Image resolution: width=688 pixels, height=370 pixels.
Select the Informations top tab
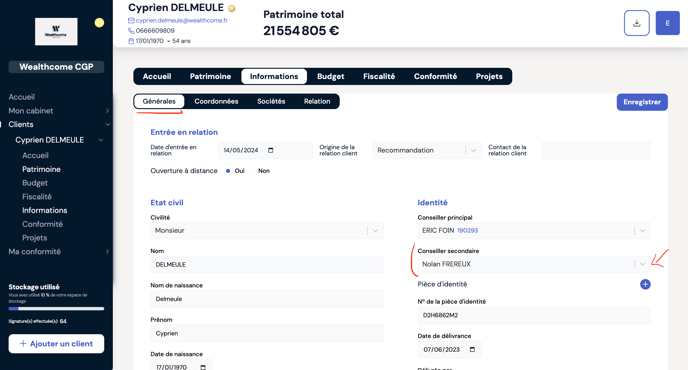pyautogui.click(x=274, y=76)
